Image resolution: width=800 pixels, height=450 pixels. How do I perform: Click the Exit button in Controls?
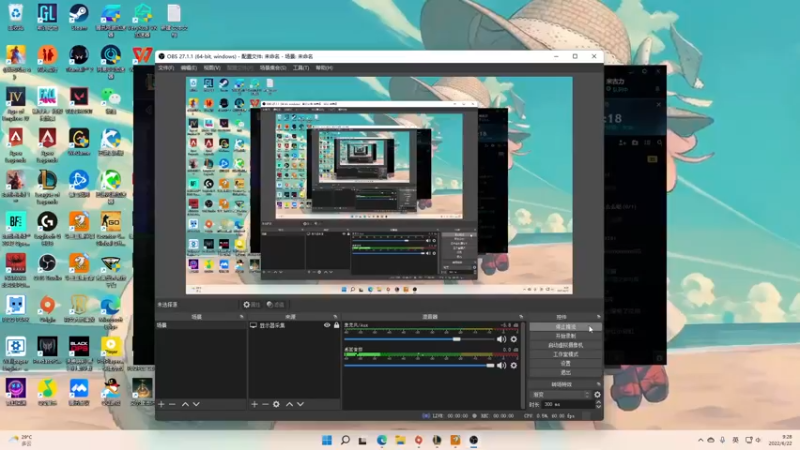tap(565, 372)
